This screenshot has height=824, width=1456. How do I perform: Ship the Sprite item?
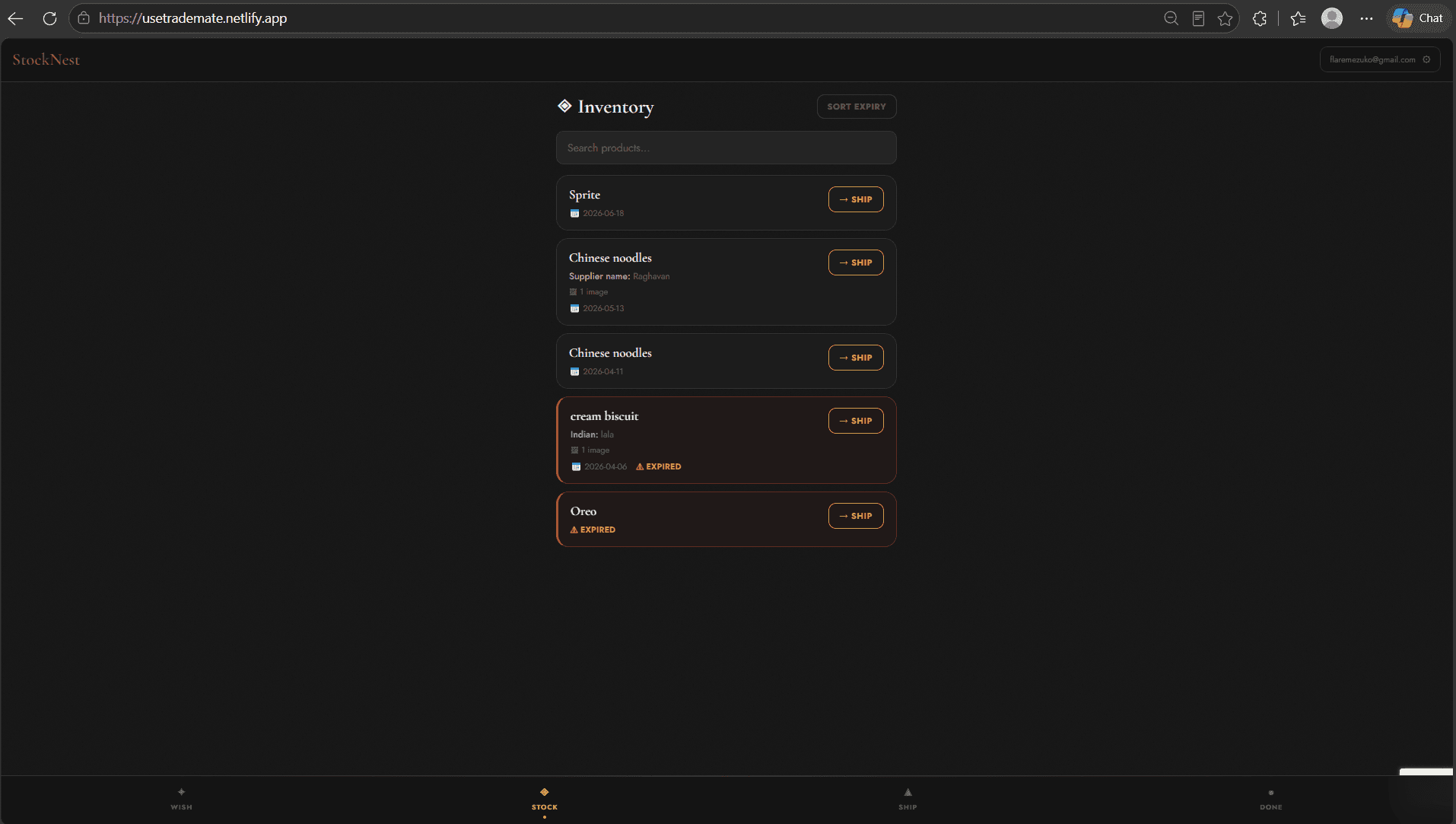(x=856, y=199)
